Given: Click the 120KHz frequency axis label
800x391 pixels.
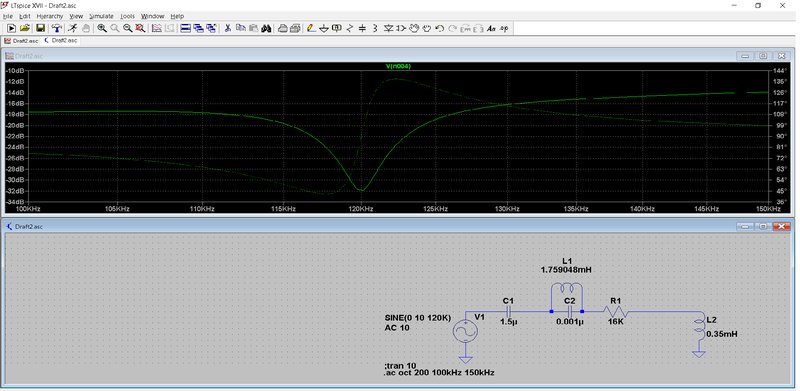Looking at the screenshot, I should click(362, 209).
